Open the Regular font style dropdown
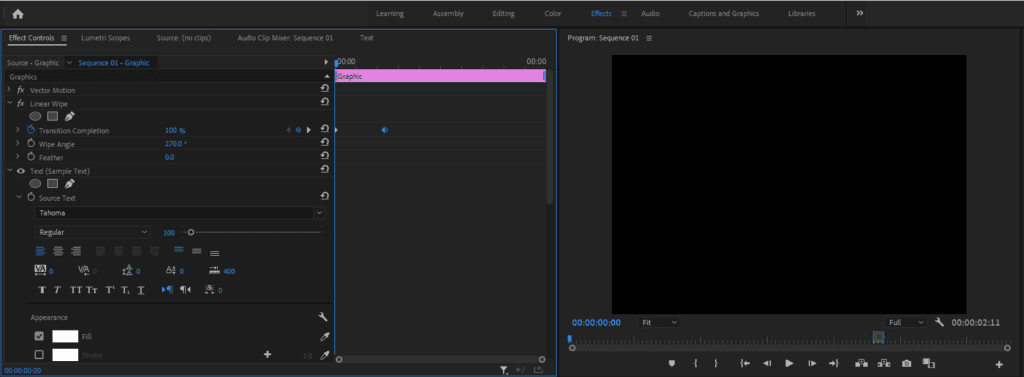Screen dimensions: 1024x377 pyautogui.click(x=93, y=232)
